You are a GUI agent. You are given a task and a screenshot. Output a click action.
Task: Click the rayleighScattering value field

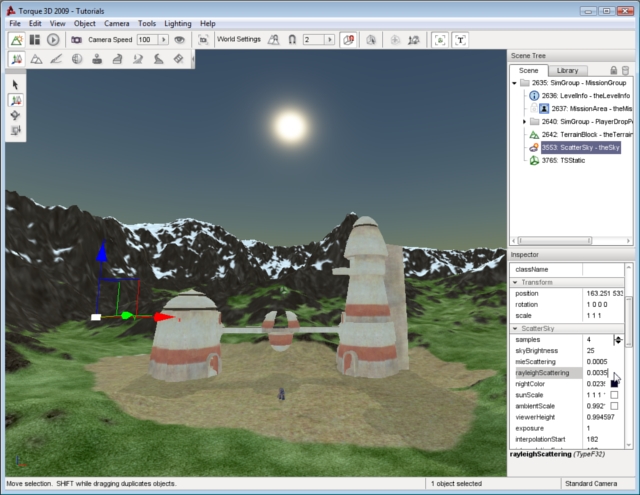click(596, 372)
